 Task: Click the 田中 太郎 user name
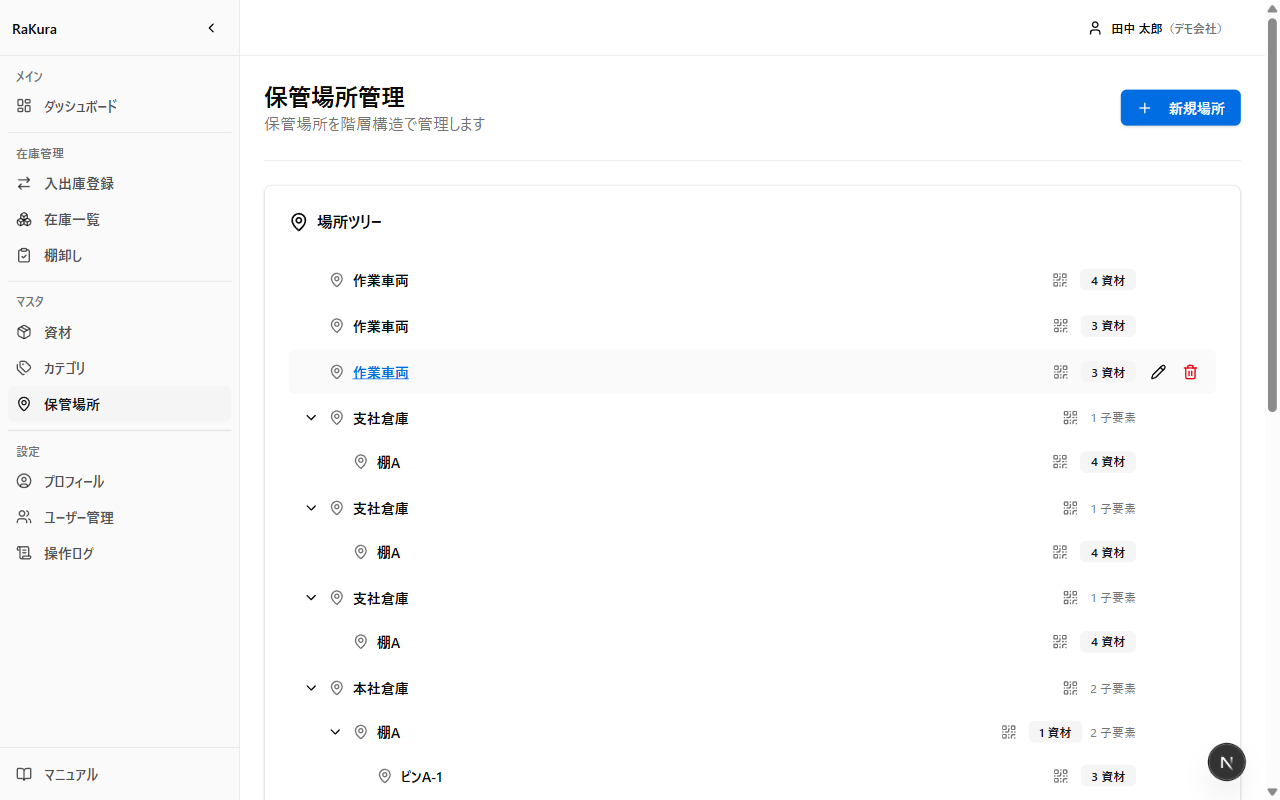coord(1137,29)
